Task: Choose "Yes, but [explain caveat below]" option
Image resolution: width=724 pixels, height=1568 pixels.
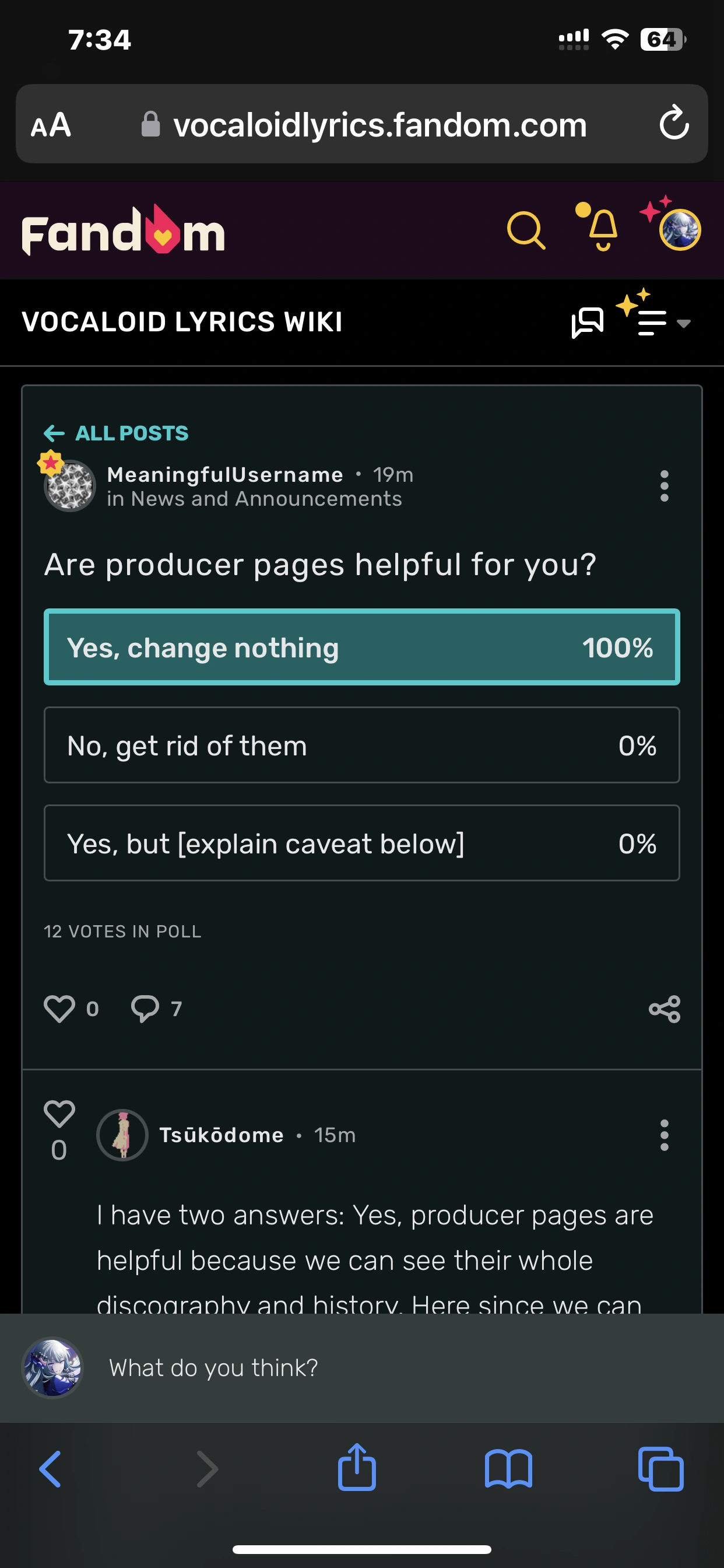Action: pos(361,843)
